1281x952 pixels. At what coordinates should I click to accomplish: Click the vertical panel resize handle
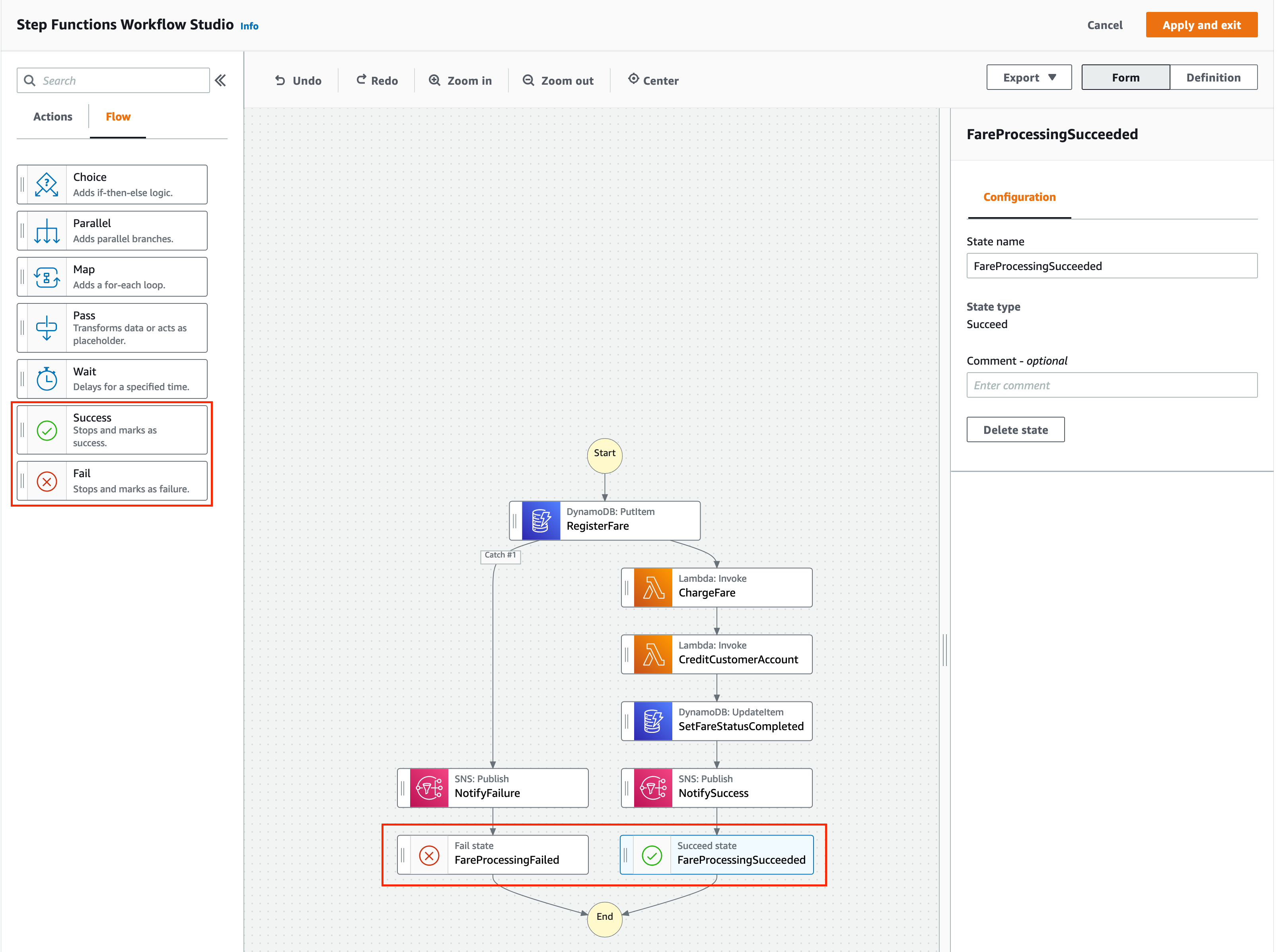point(944,650)
